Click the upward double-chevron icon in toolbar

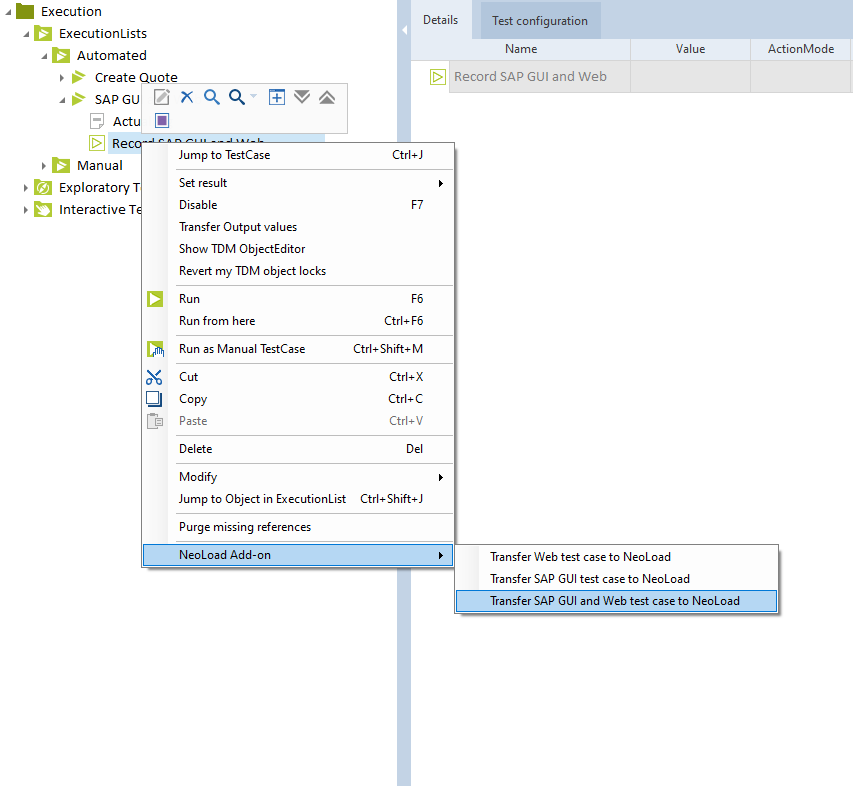coord(327,97)
